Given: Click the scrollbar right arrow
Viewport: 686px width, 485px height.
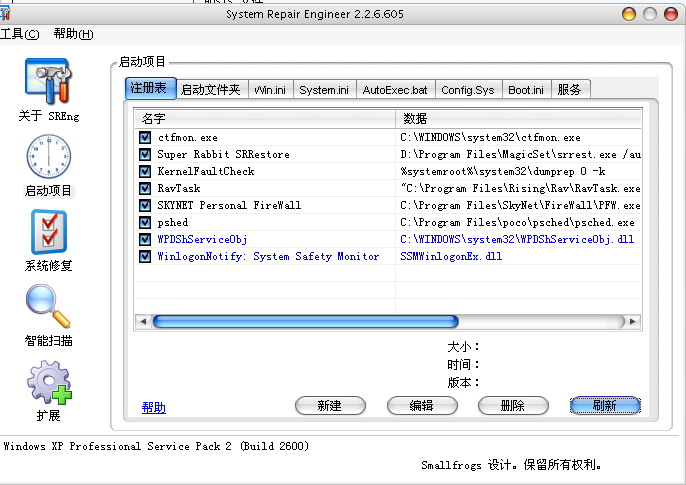Looking at the screenshot, I should pyautogui.click(x=633, y=321).
